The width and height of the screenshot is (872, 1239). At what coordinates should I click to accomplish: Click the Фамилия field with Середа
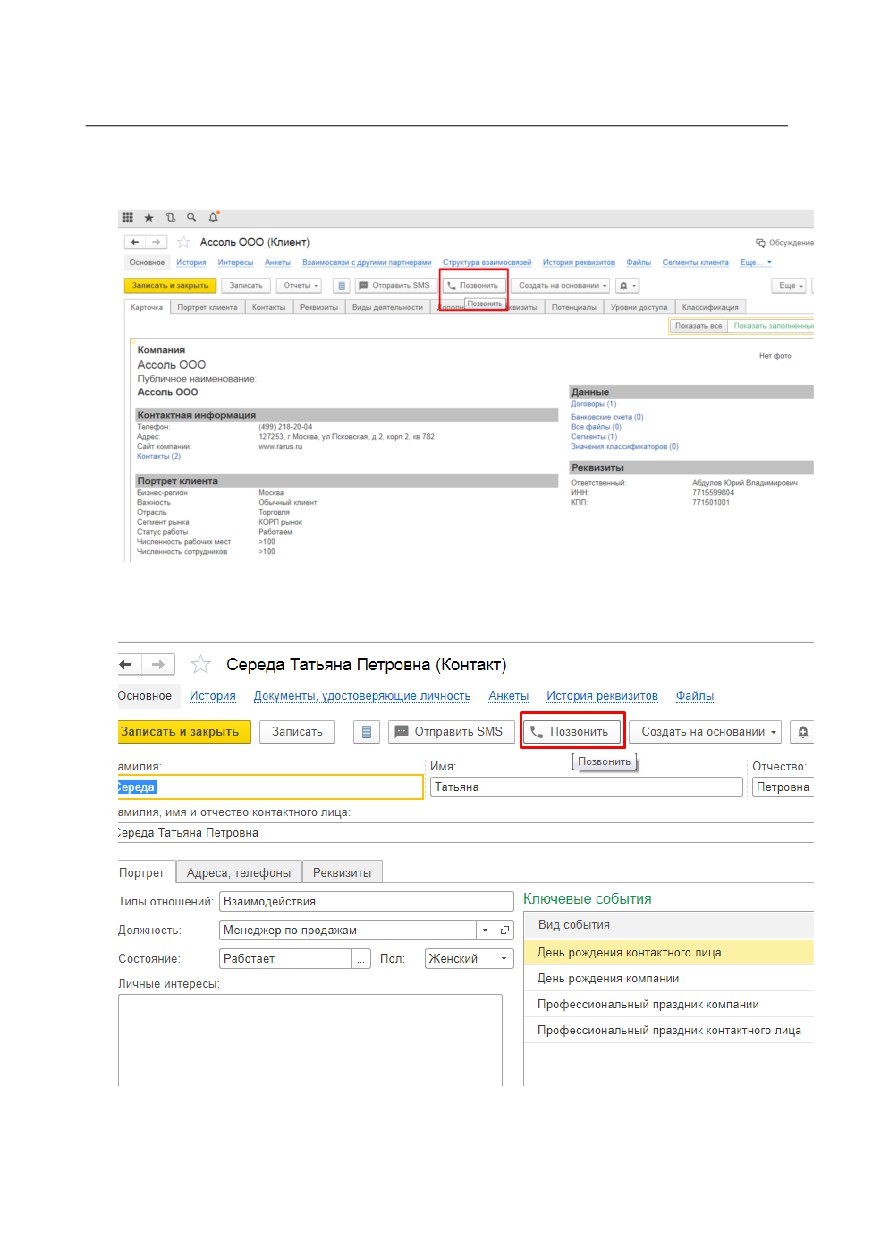point(270,787)
